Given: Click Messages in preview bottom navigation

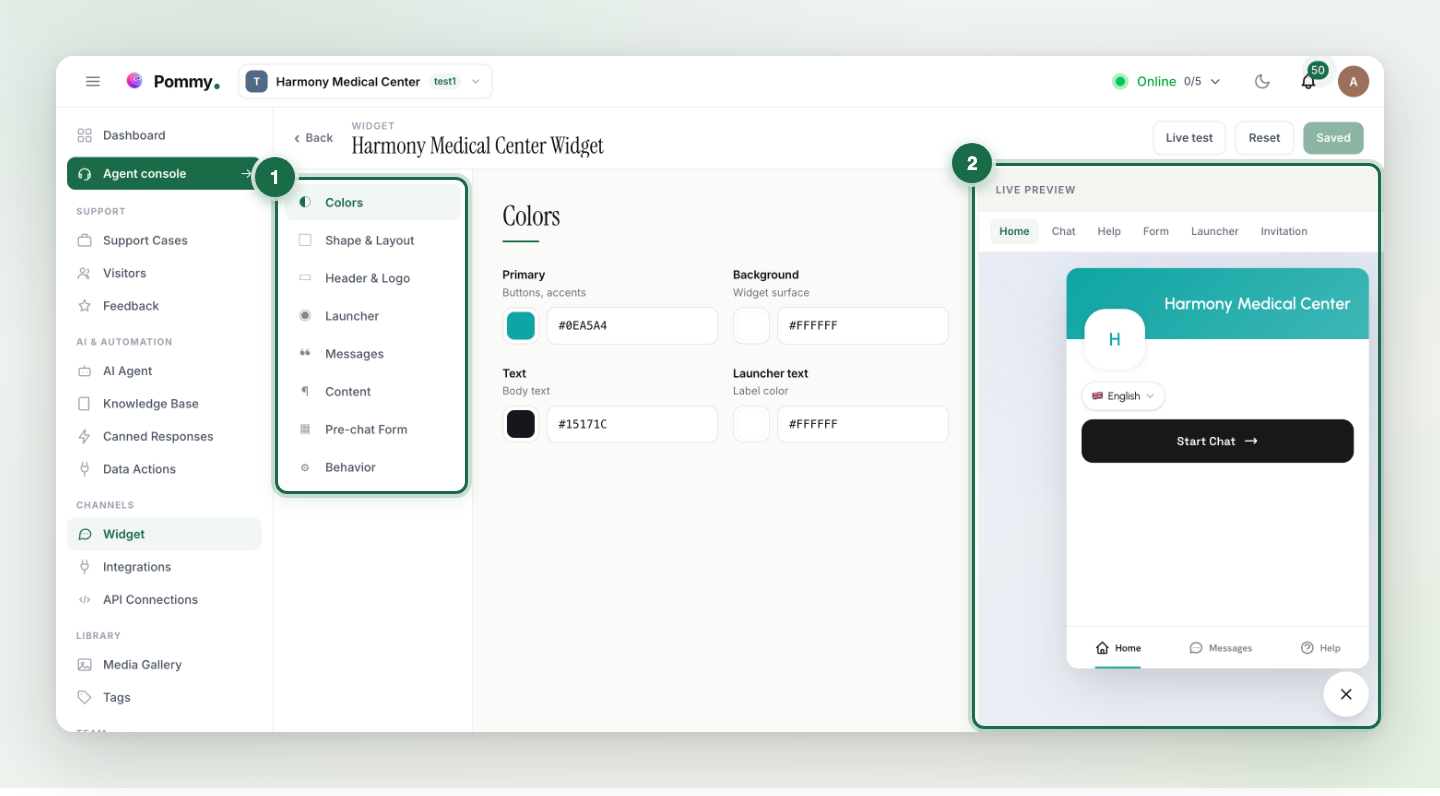Looking at the screenshot, I should [1220, 648].
